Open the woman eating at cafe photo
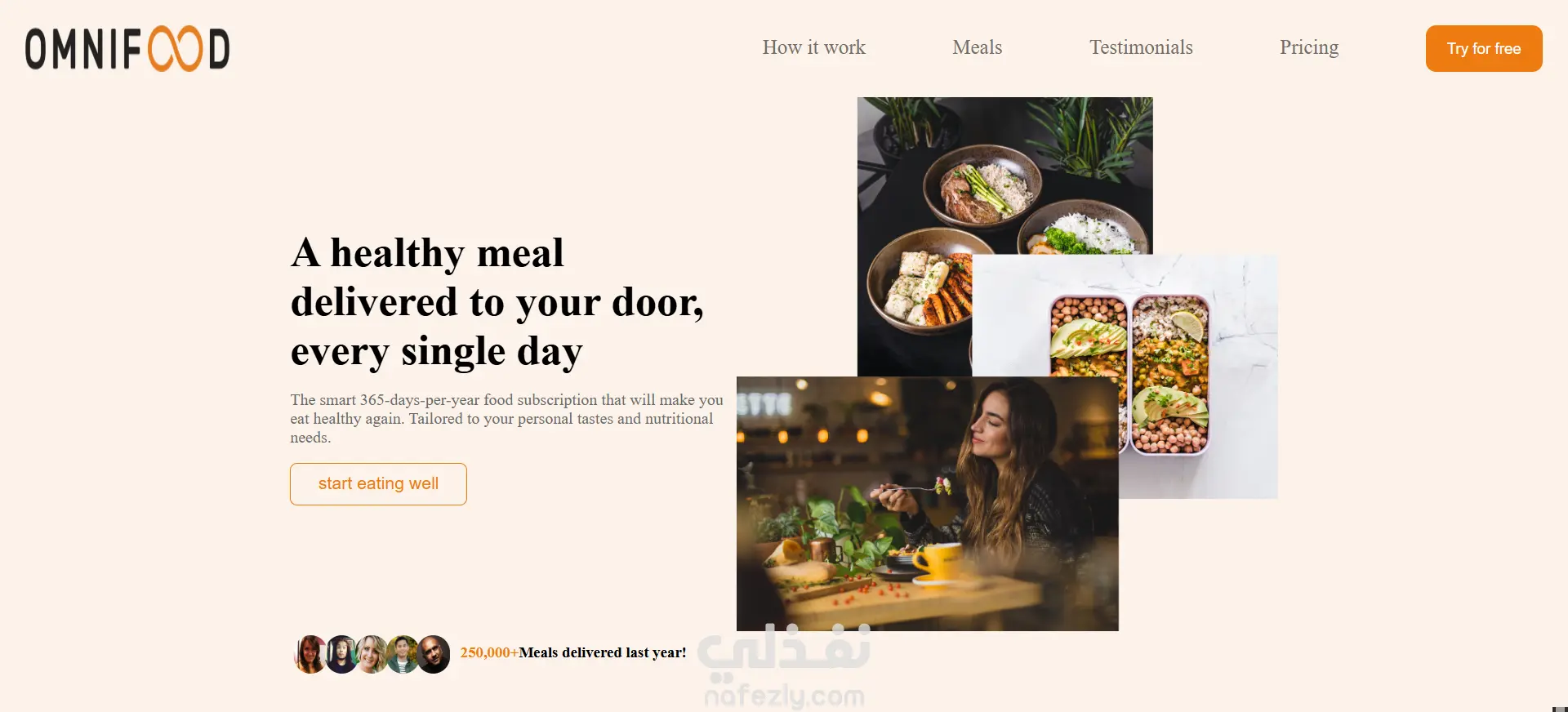 point(928,504)
